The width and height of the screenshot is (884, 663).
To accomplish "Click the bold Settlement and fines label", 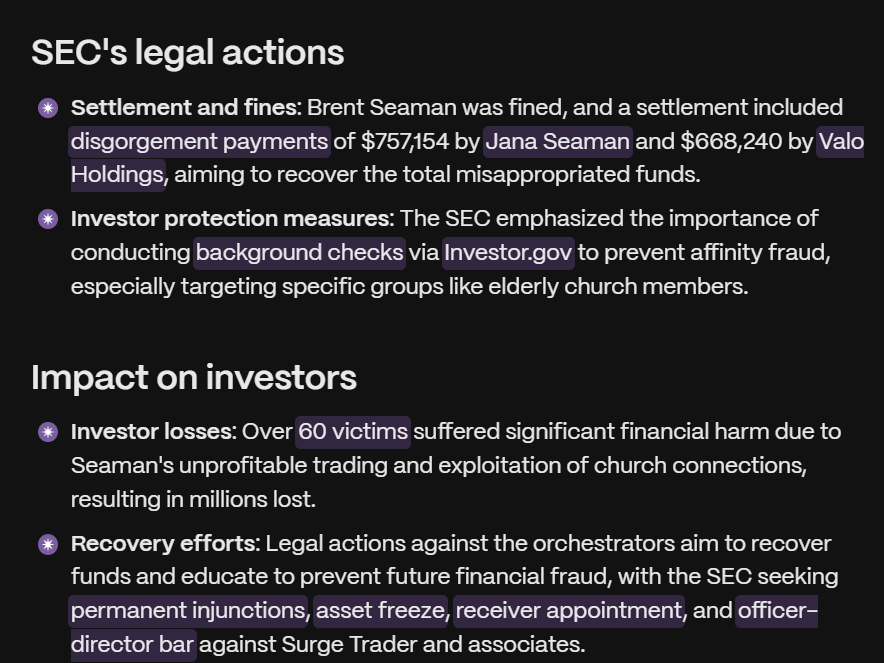I will tap(187, 108).
